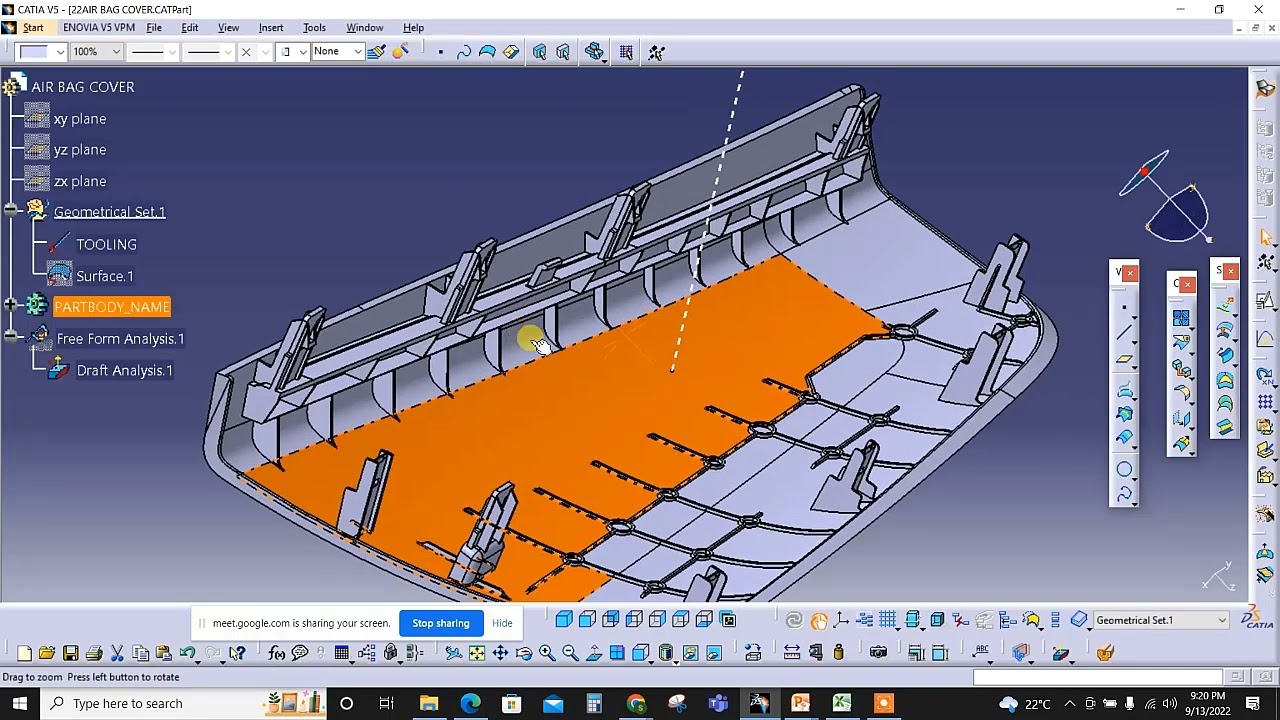Click the New document icon
This screenshot has height=720, width=1280.
click(24, 653)
